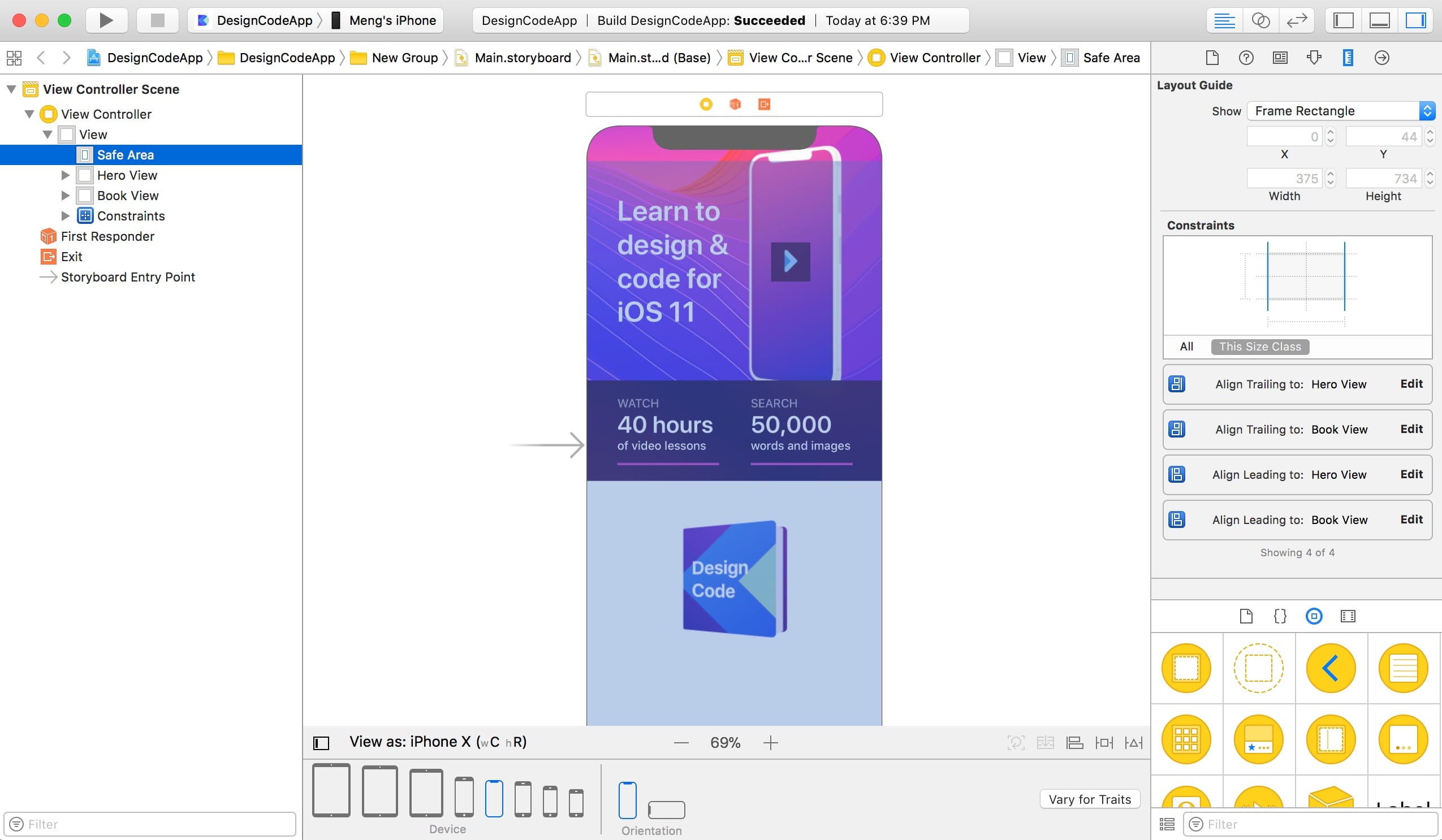Expand the Constraints group in outline
The height and width of the screenshot is (840, 1442).
pyautogui.click(x=65, y=215)
